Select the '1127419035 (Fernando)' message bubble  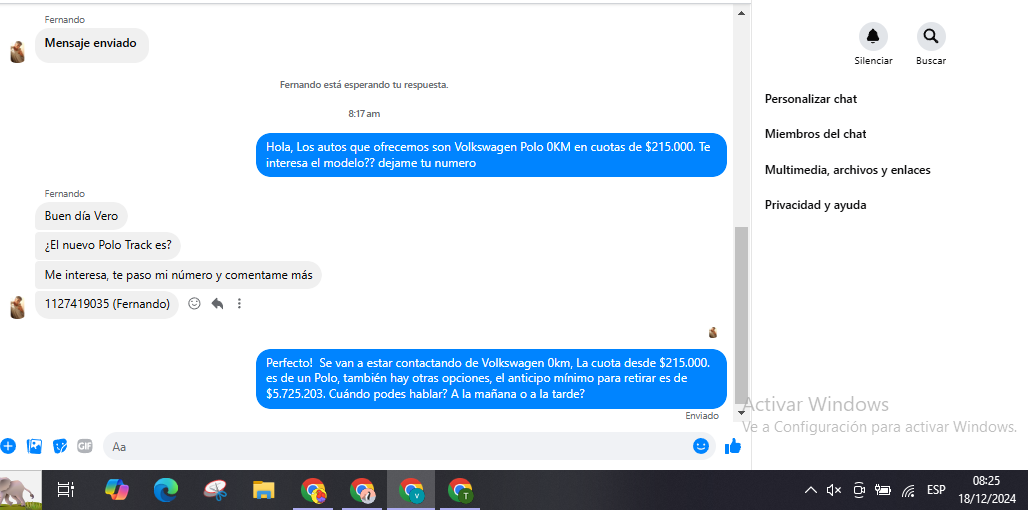[107, 304]
